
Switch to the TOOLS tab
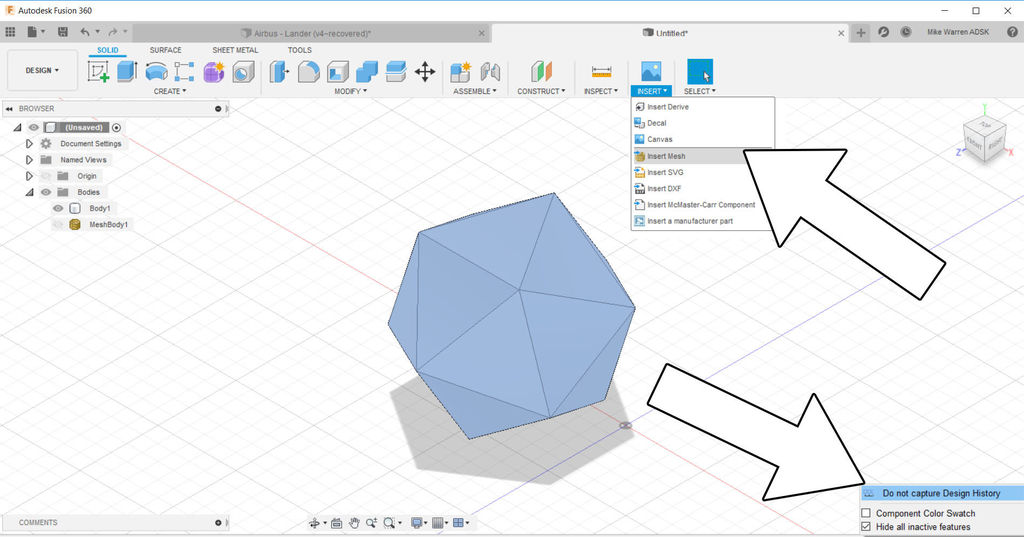point(300,50)
